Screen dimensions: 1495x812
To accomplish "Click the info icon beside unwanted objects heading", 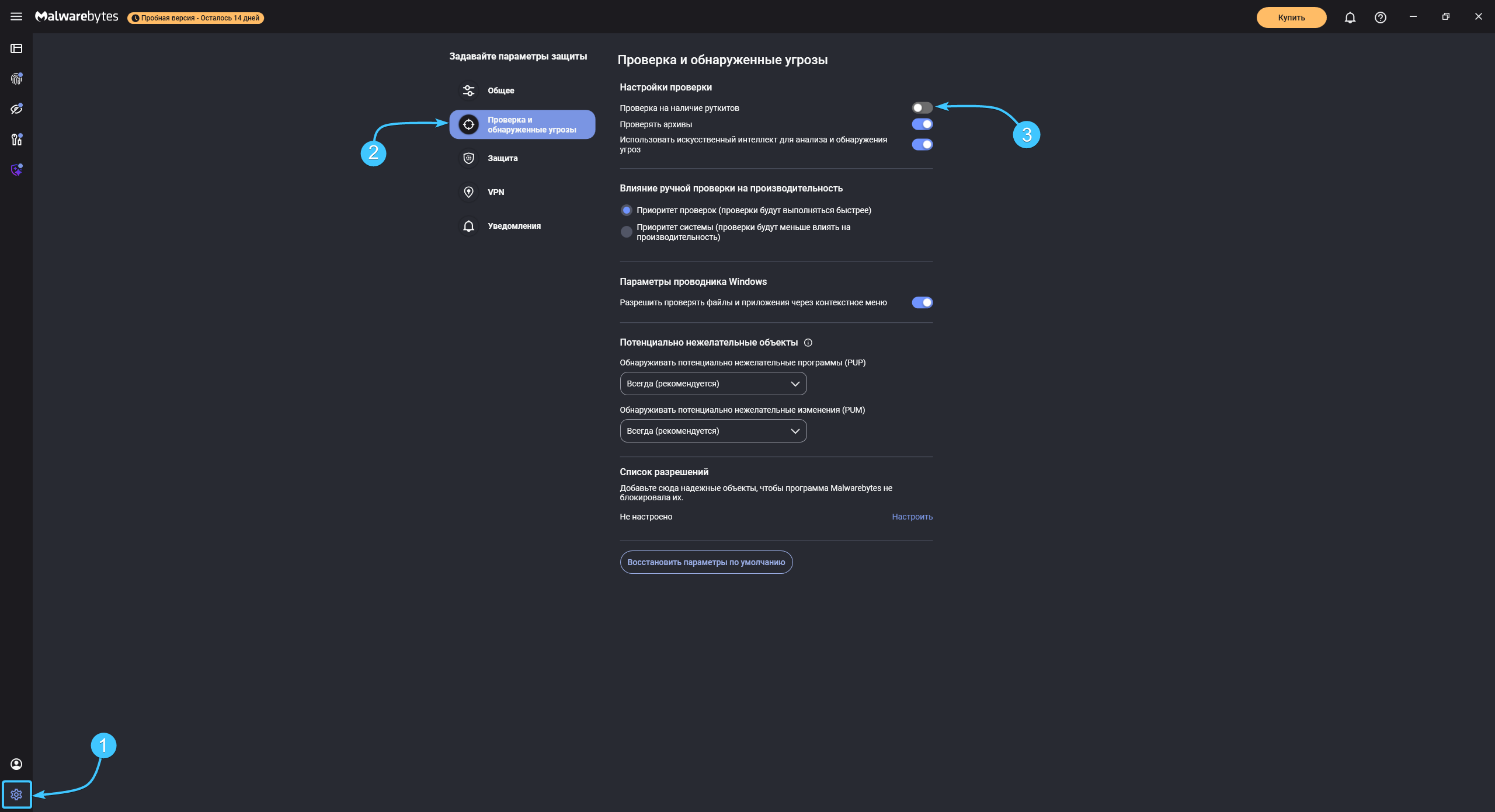I will [x=808, y=343].
